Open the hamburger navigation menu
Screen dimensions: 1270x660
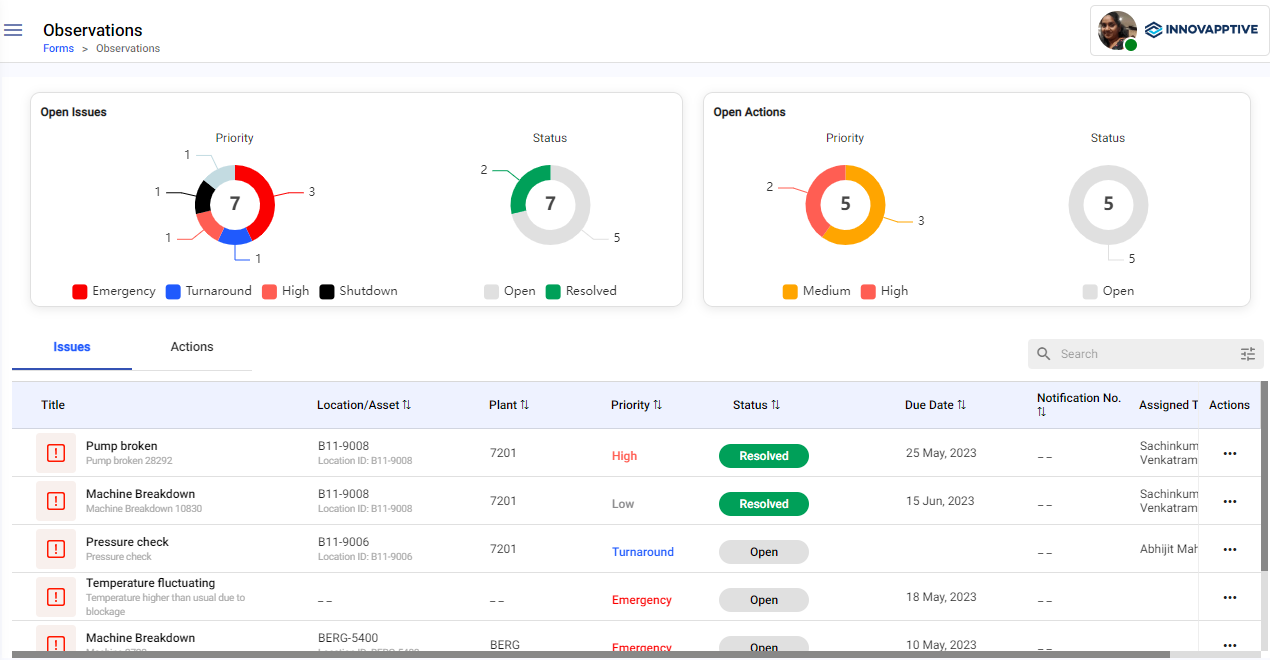(13, 30)
